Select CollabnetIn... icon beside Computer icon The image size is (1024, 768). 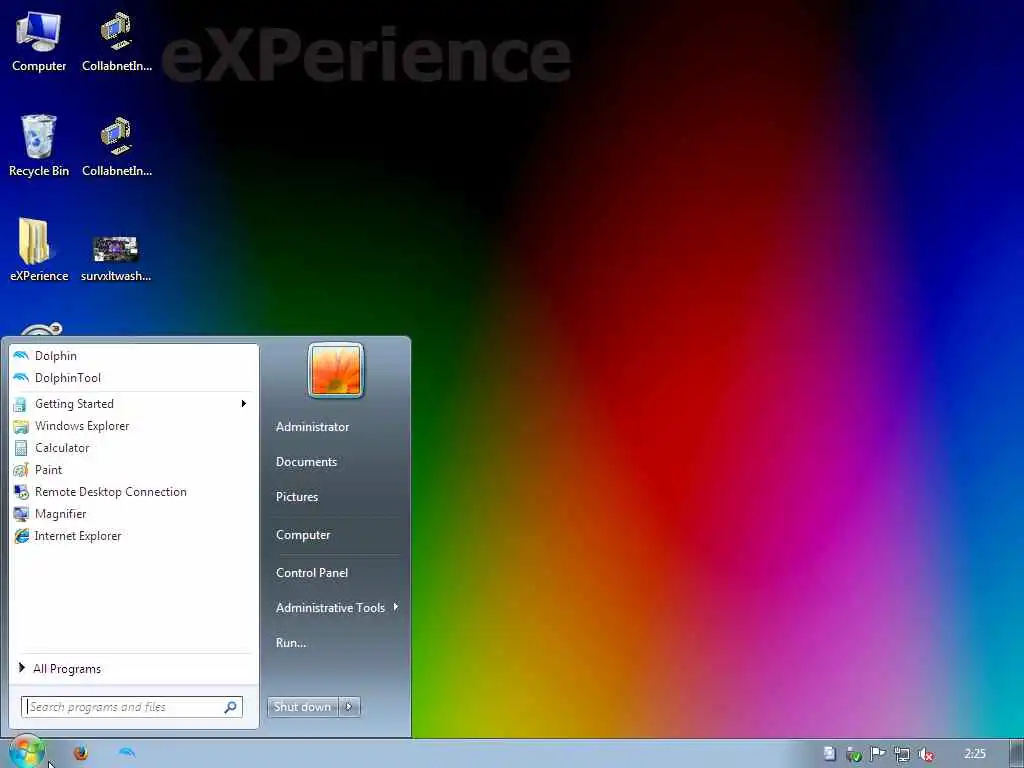pyautogui.click(x=117, y=42)
